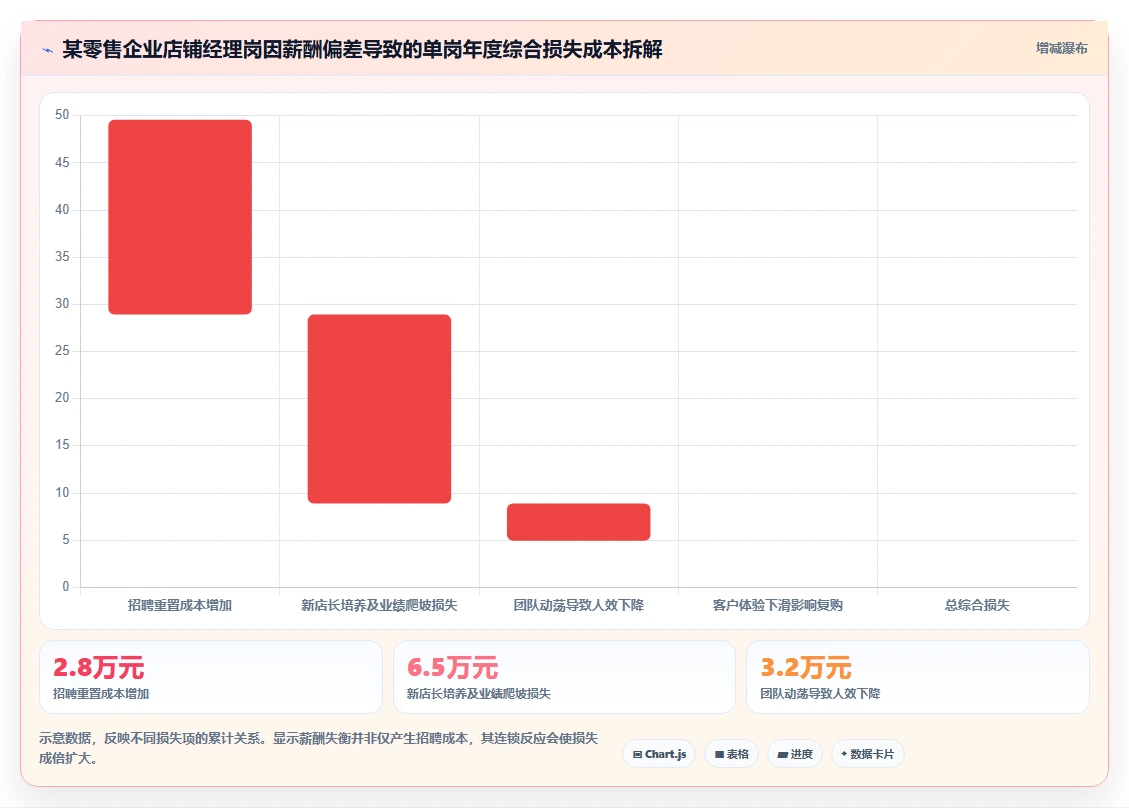Viewport: 1129px width, 808px height.
Task: Click the 客户体验下滑影响复购 axis label
Action: 778,605
